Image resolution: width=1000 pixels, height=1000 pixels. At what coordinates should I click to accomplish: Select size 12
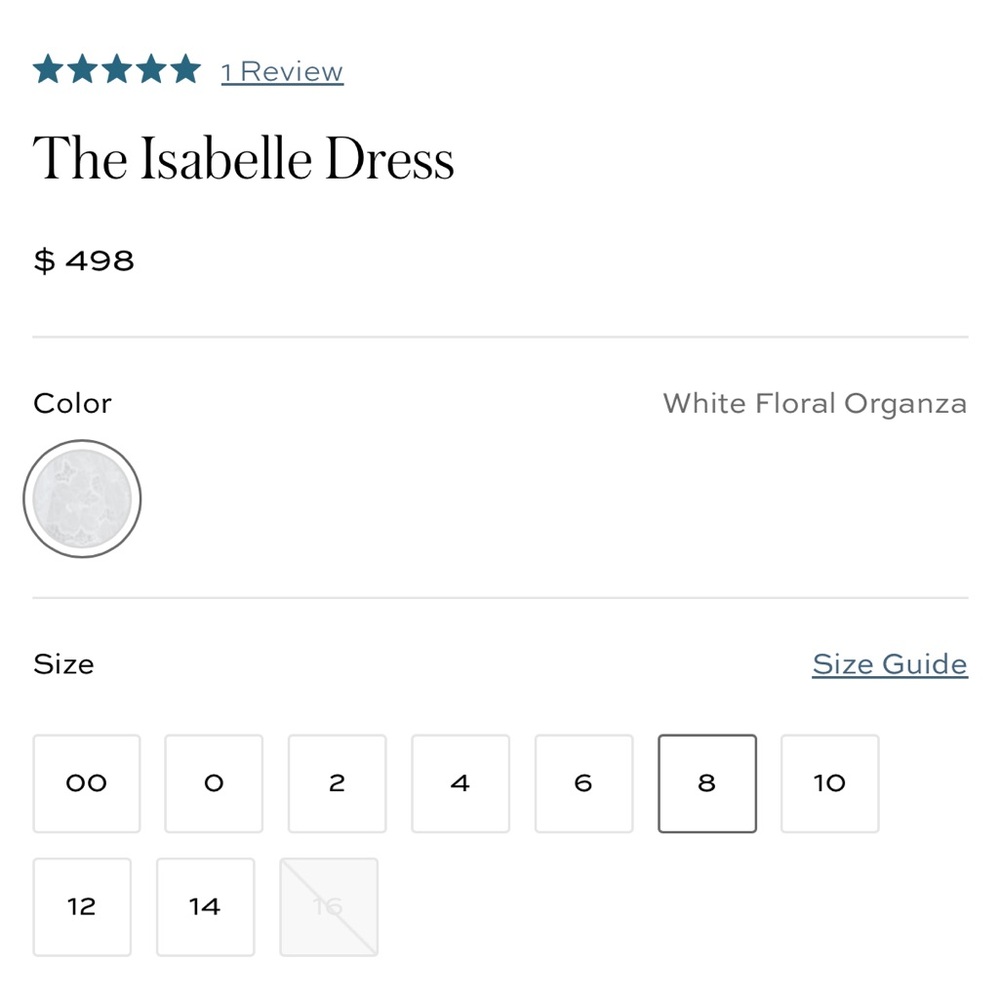82,906
